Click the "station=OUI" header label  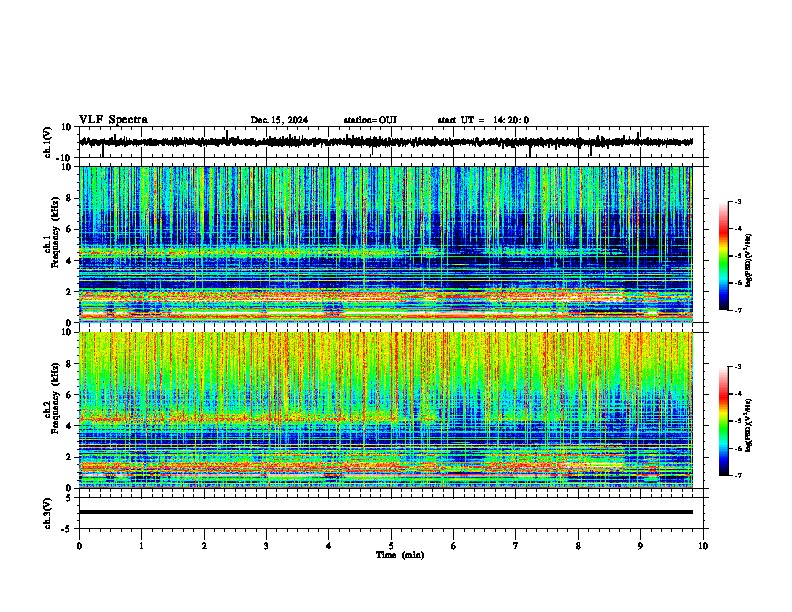click(x=370, y=120)
